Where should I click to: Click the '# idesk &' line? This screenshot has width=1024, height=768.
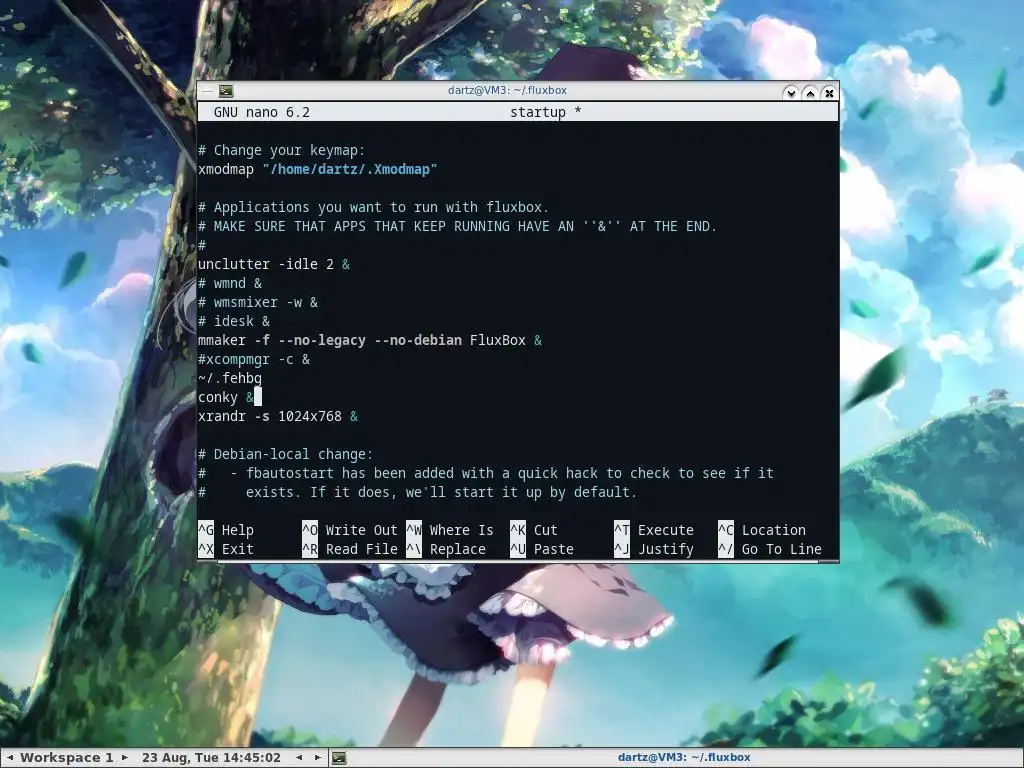tap(234, 321)
